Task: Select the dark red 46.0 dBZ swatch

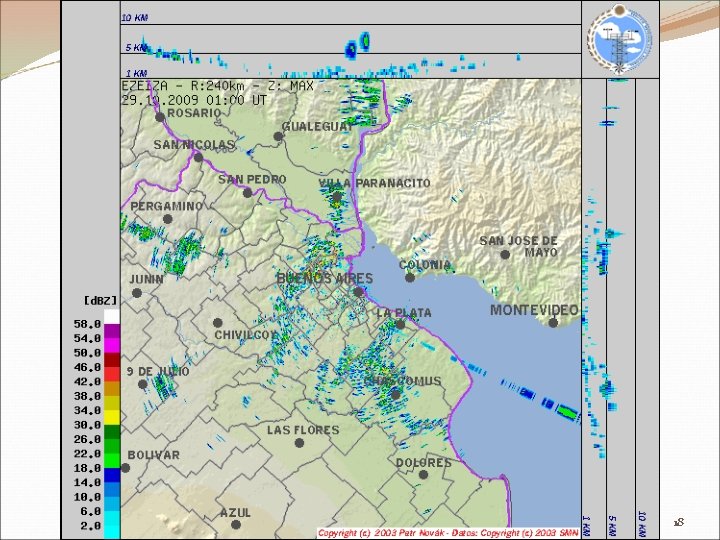Action: (x=112, y=360)
